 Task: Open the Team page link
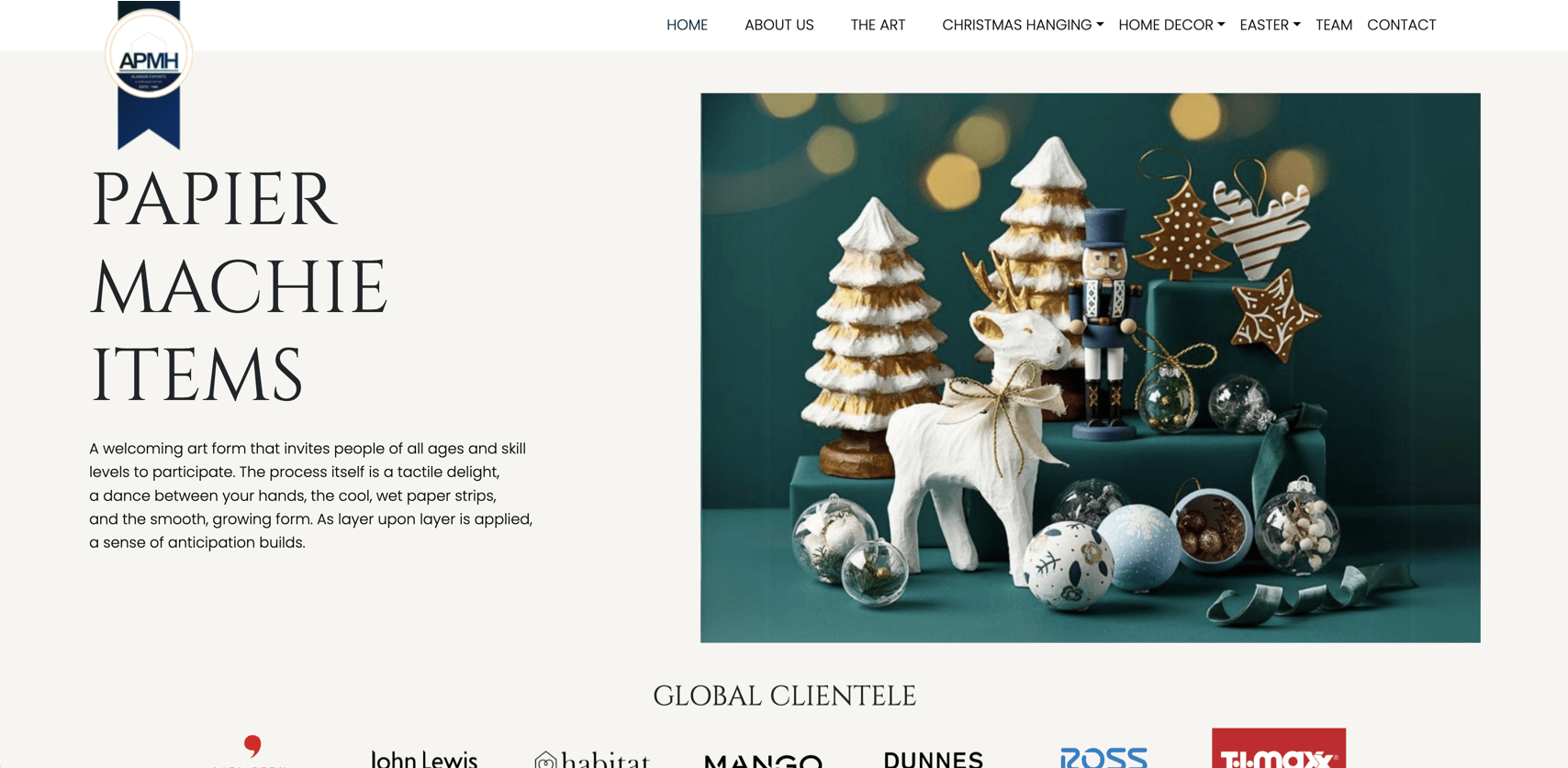pyautogui.click(x=1333, y=25)
